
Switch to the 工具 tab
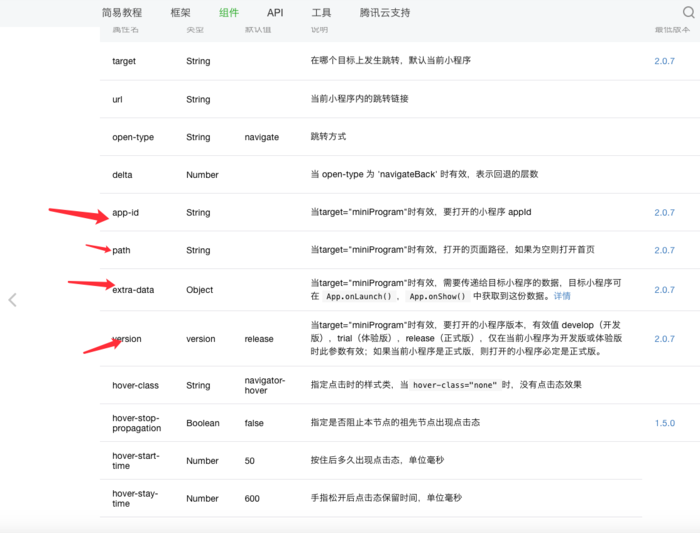coord(321,13)
